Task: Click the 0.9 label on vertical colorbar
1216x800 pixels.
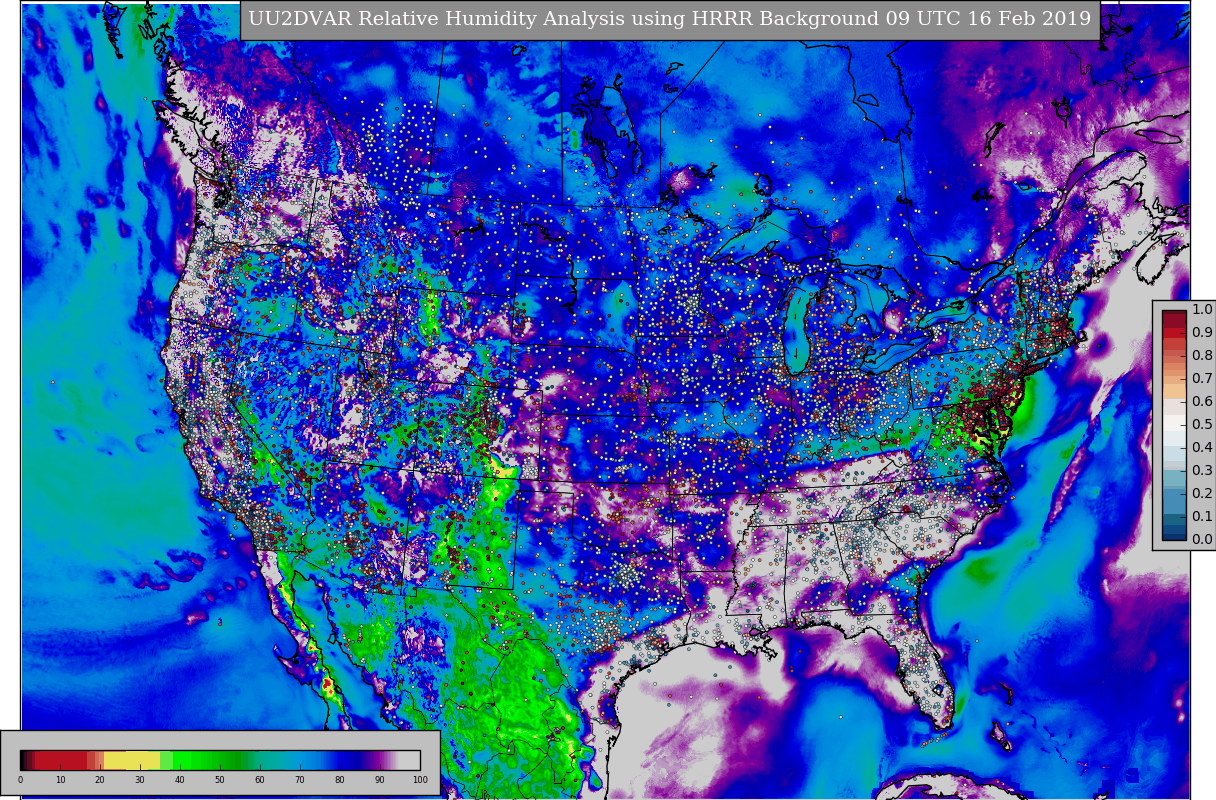Action: point(1202,333)
